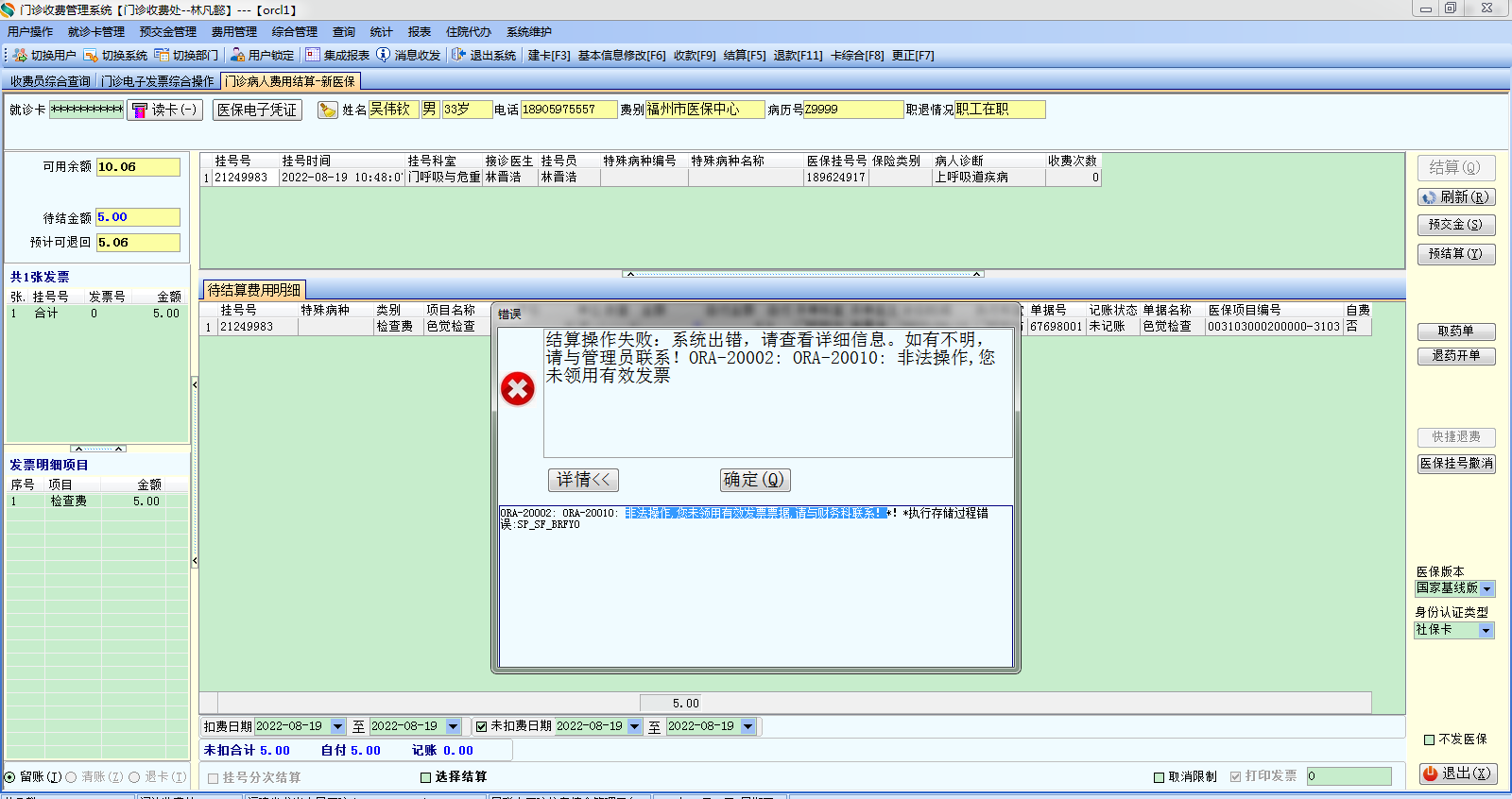Click the 取药单 button

point(1455,331)
